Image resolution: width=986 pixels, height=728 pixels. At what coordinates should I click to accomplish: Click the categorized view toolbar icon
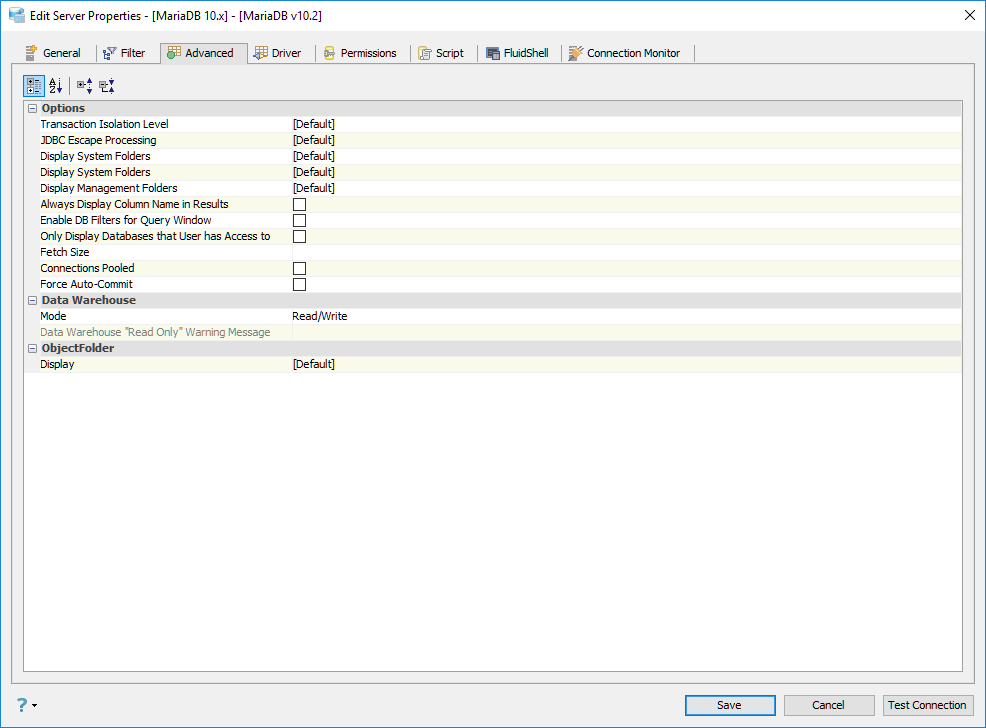[x=34, y=85]
